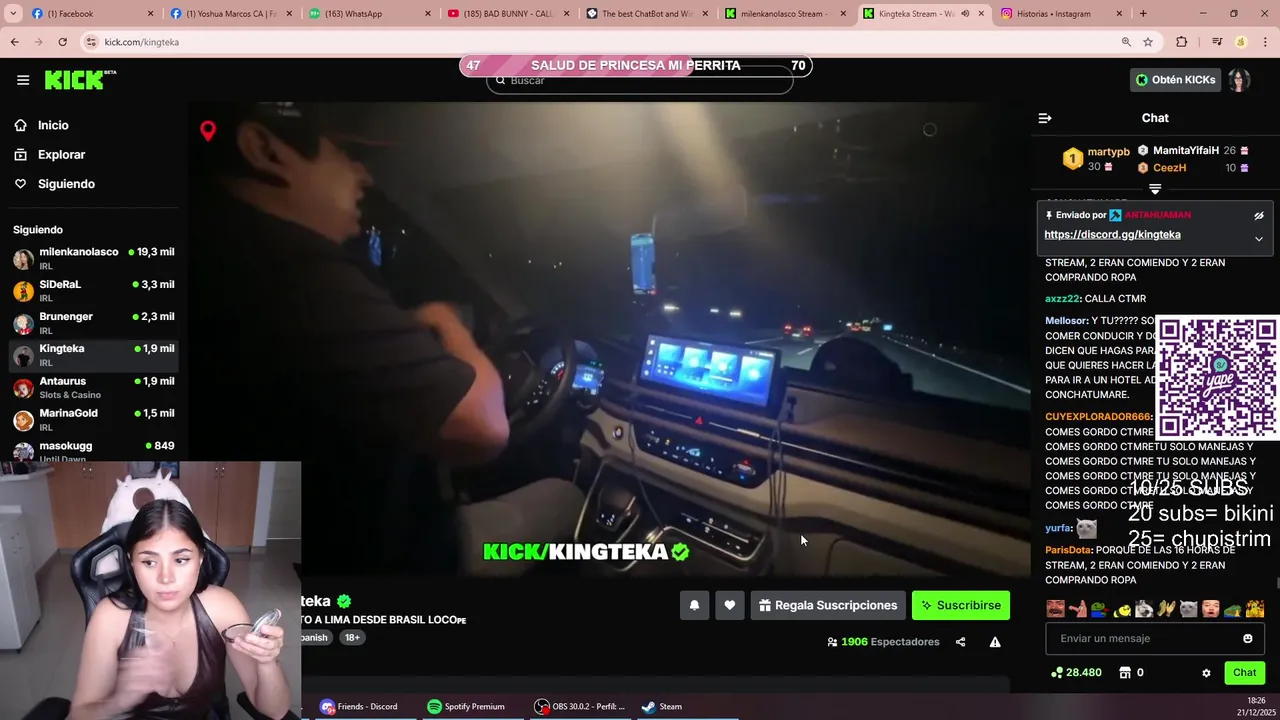Toggle stream notifications bell
1280x720 pixels.
pyautogui.click(x=694, y=605)
